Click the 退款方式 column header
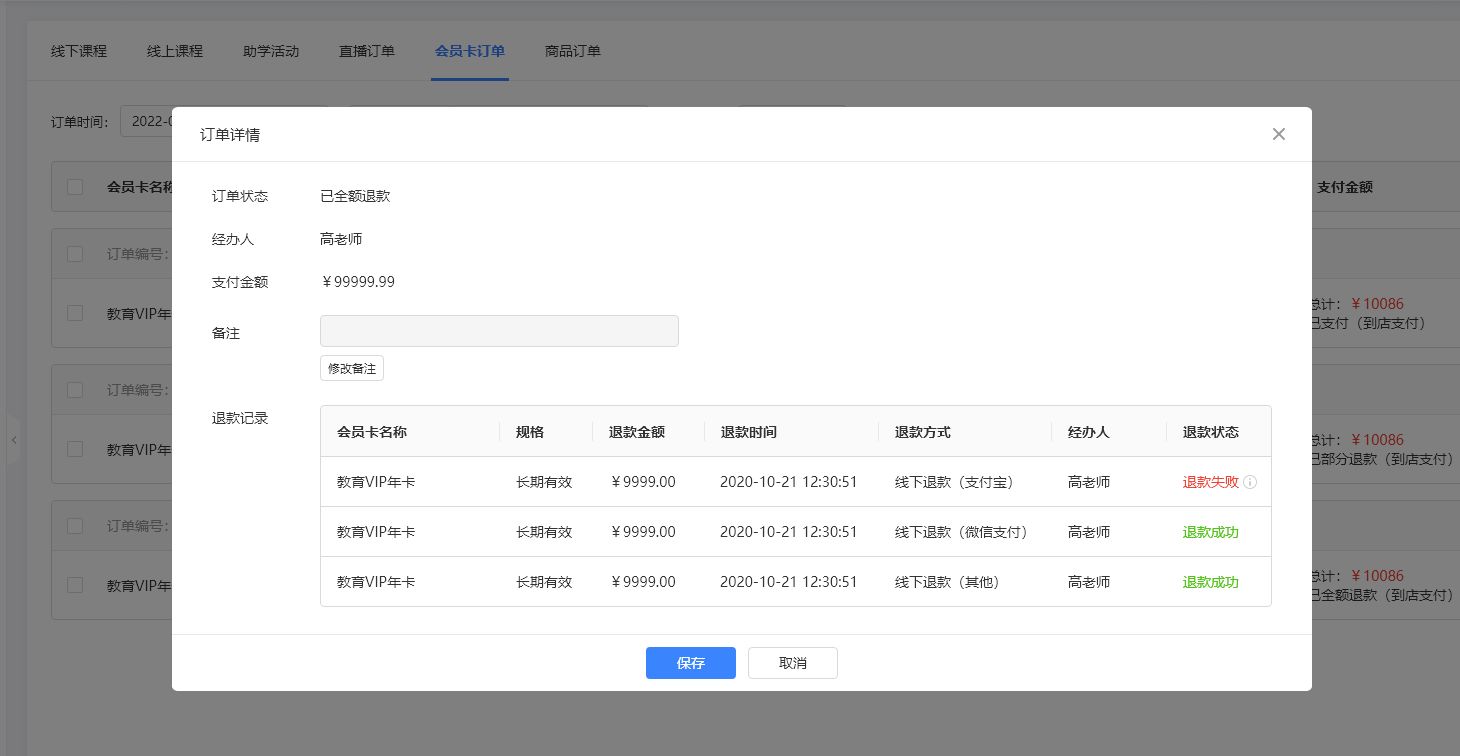 tap(923, 432)
